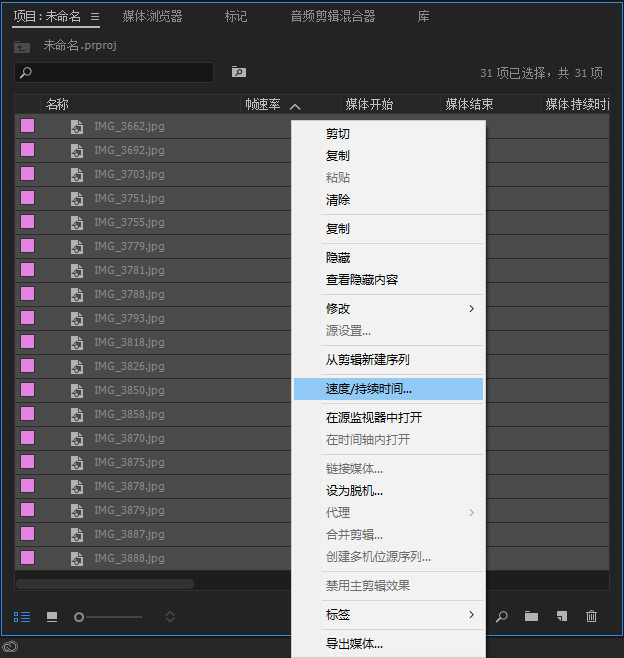Image resolution: width=624 pixels, height=658 pixels.
Task: Click the trash Clear icon
Action: pos(591,616)
